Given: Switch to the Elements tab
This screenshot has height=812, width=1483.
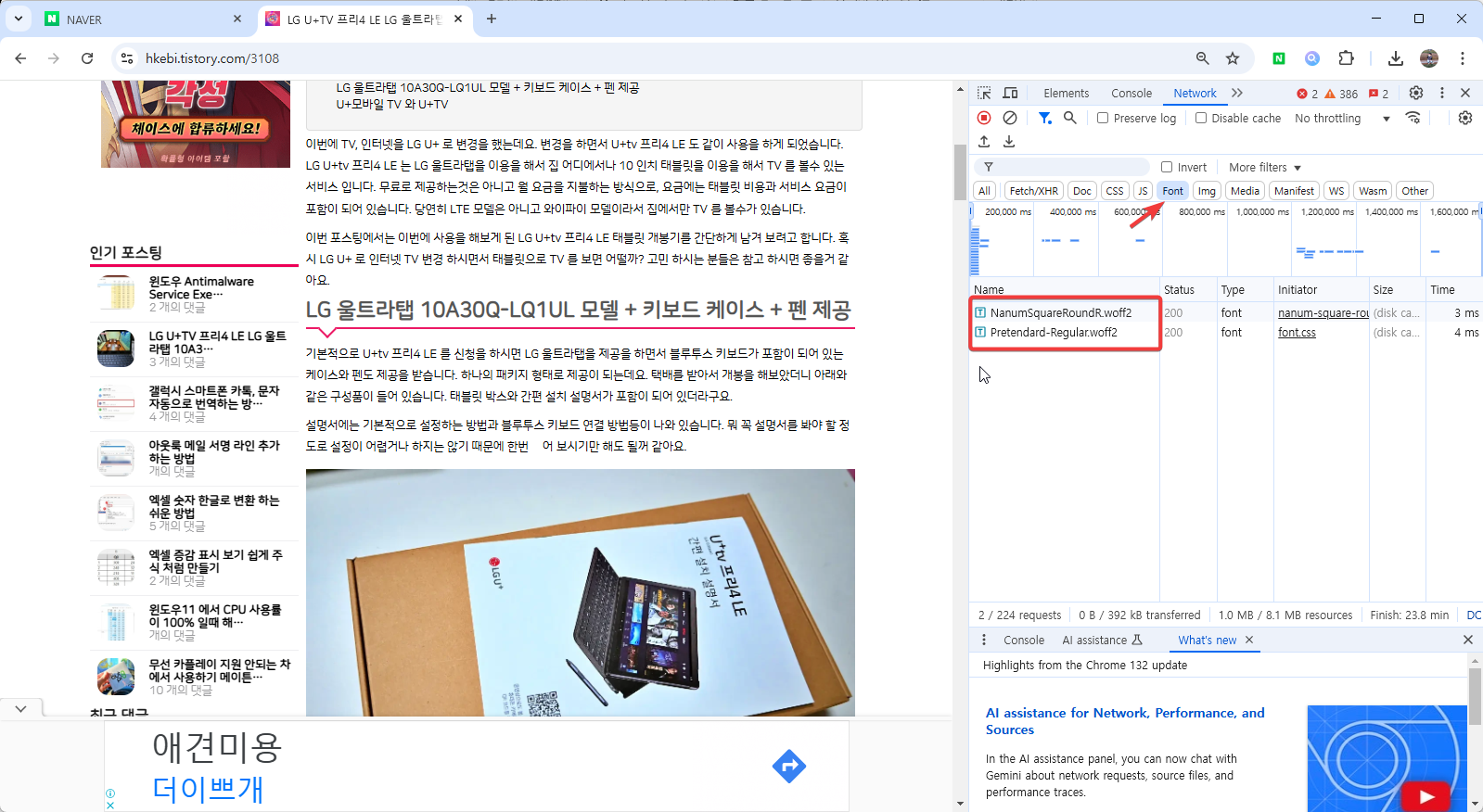Looking at the screenshot, I should tap(1066, 93).
